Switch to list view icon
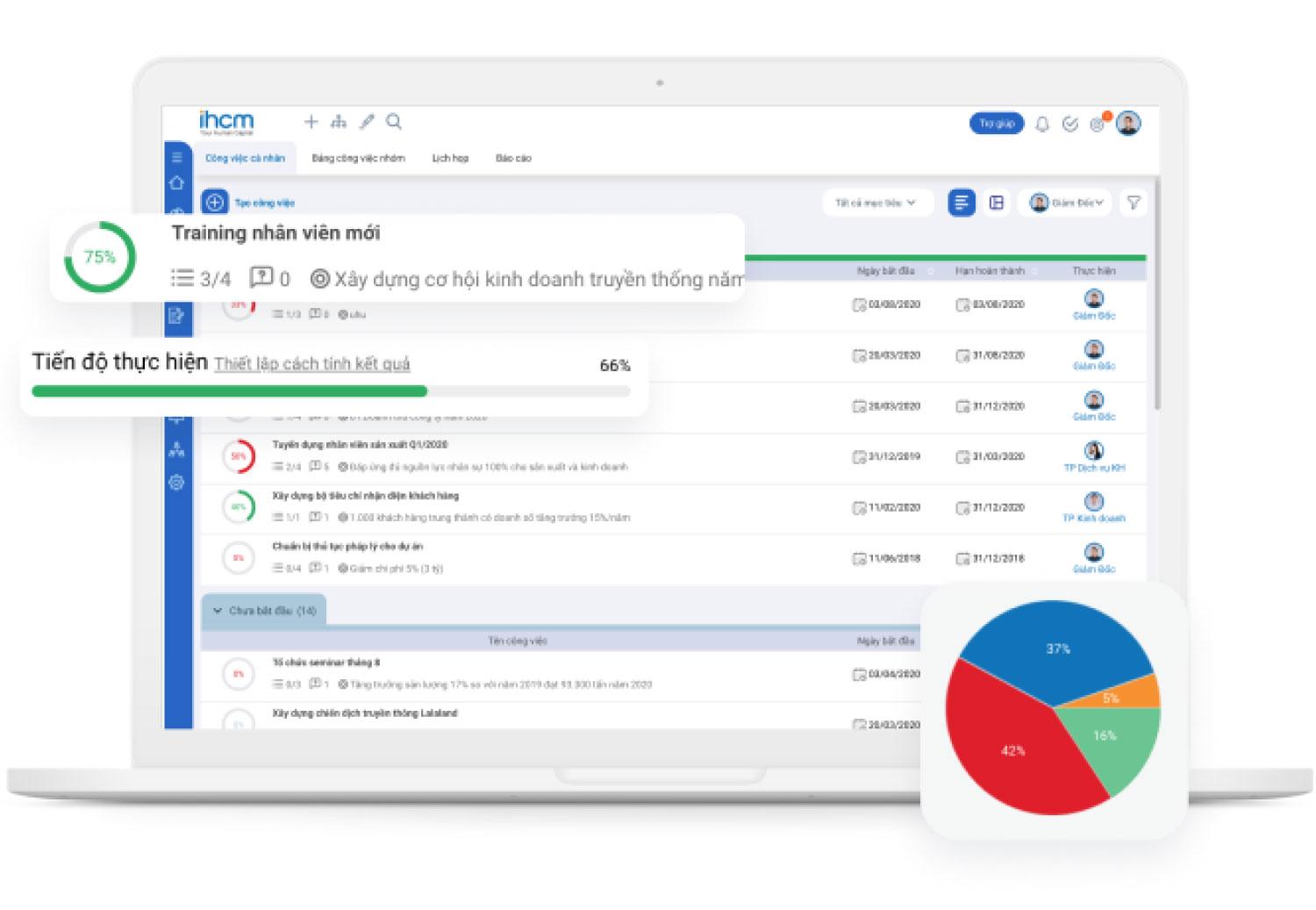Image resolution: width=1316 pixels, height=910 pixels. coord(962,203)
